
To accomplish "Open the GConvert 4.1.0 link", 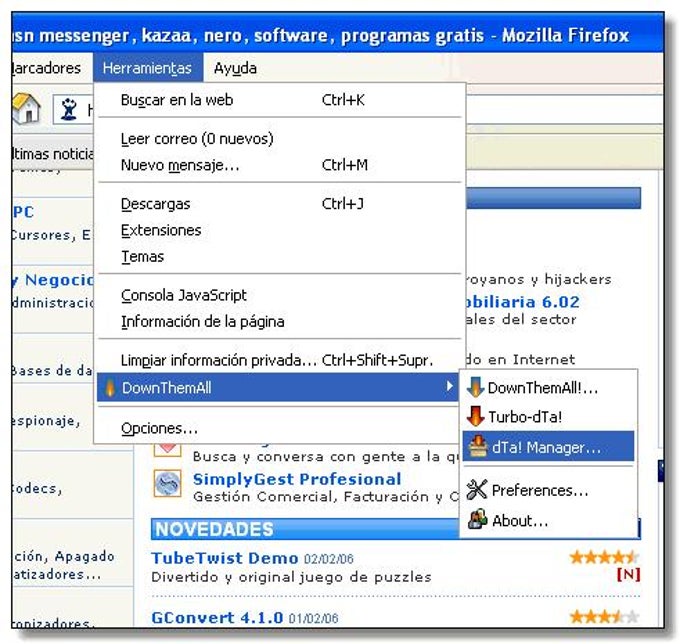I will click(x=217, y=617).
